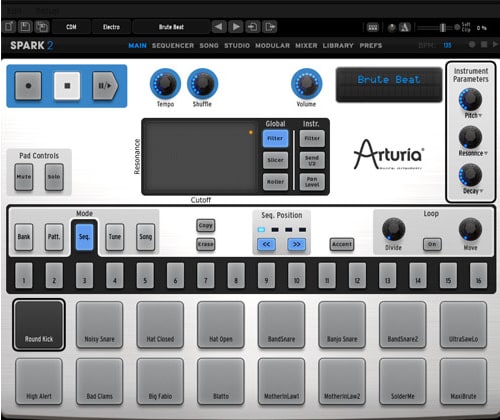Click the Copy button

pos(206,226)
